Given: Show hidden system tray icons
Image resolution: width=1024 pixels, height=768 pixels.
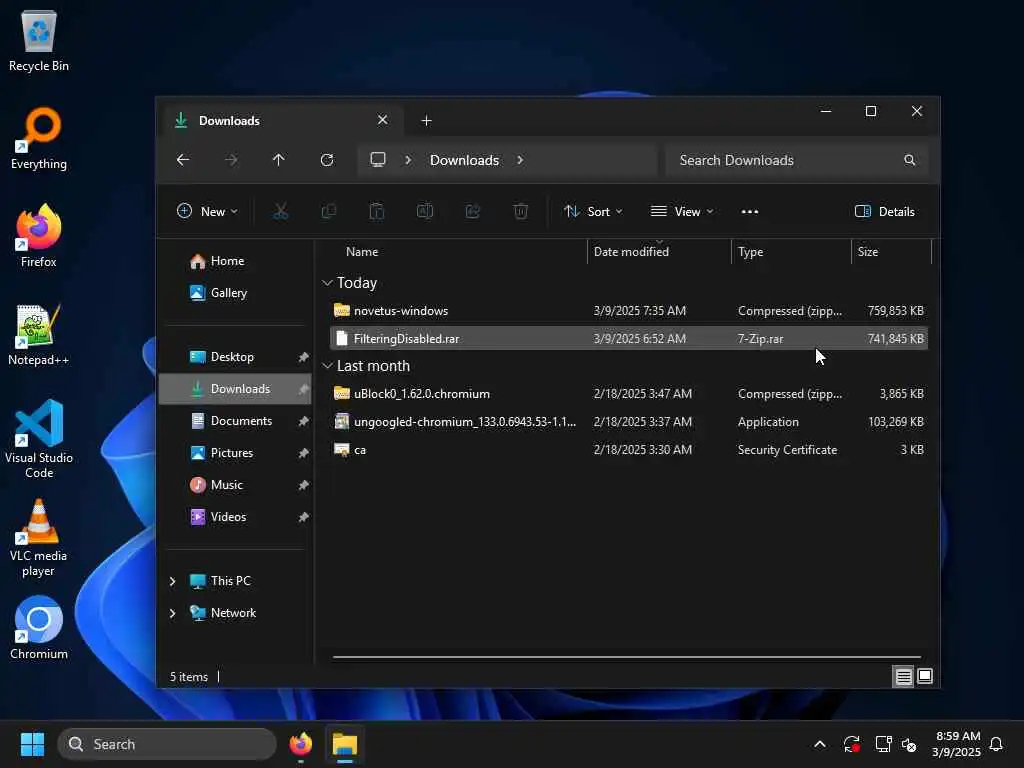Looking at the screenshot, I should point(820,744).
